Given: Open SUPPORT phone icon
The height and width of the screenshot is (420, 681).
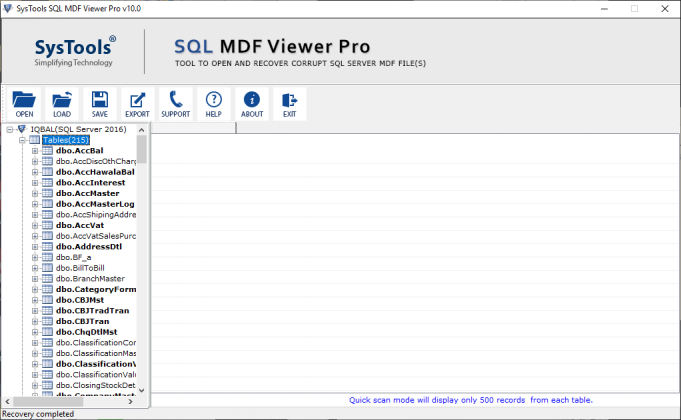Looking at the screenshot, I should (175, 104).
